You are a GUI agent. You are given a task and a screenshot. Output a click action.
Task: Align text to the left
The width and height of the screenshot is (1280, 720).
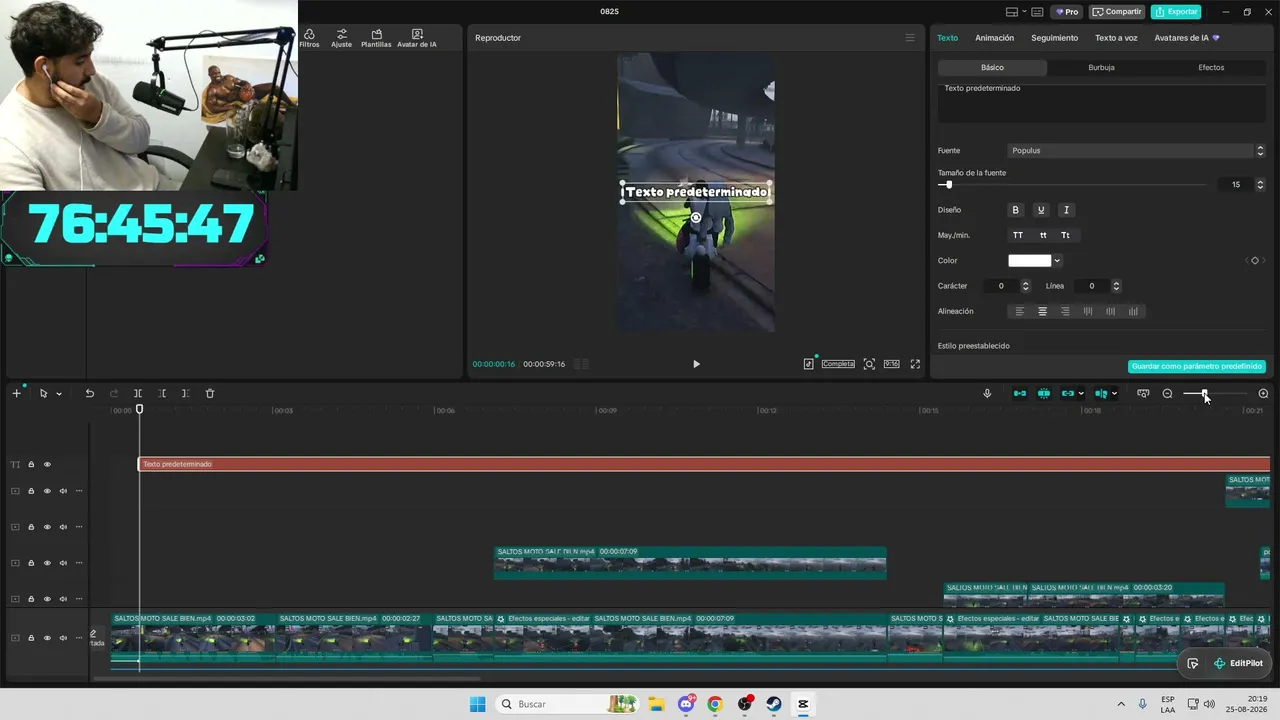(x=1020, y=311)
